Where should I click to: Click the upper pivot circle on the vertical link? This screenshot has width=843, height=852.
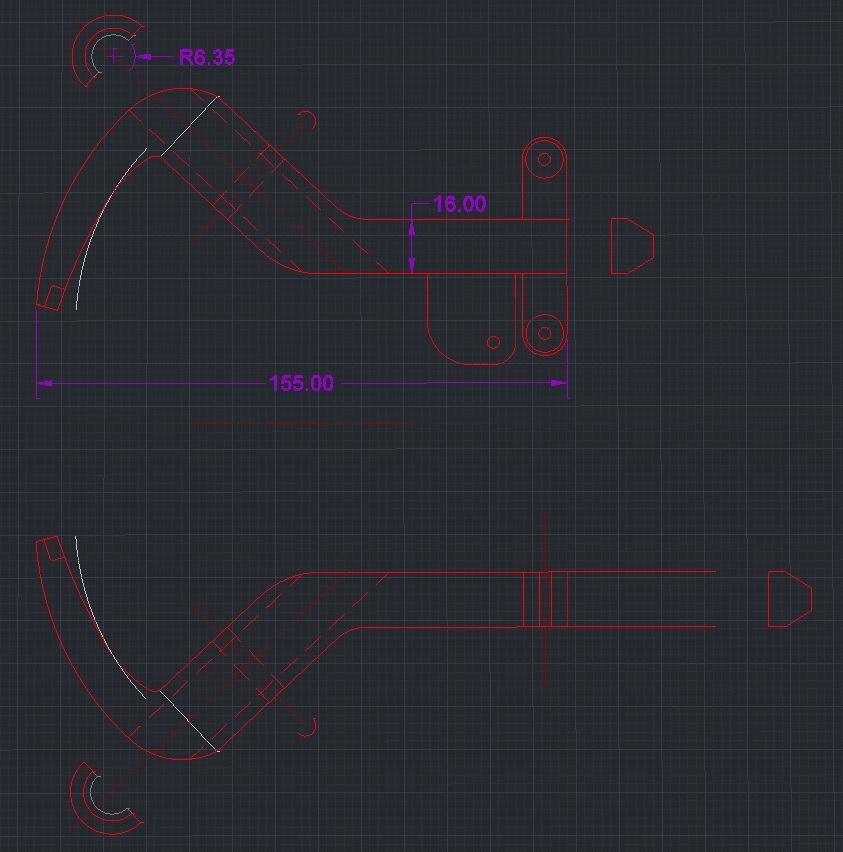point(545,159)
